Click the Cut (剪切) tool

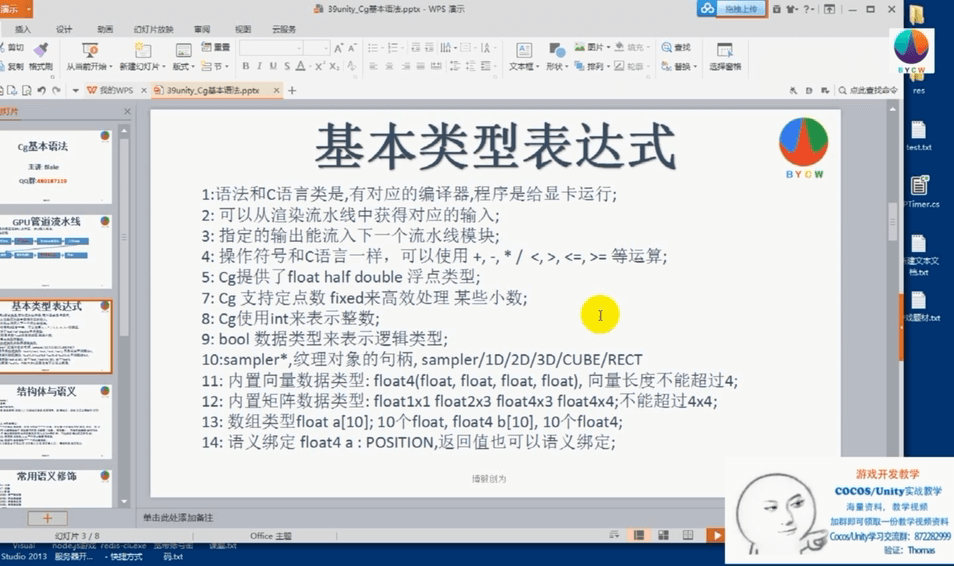point(12,47)
